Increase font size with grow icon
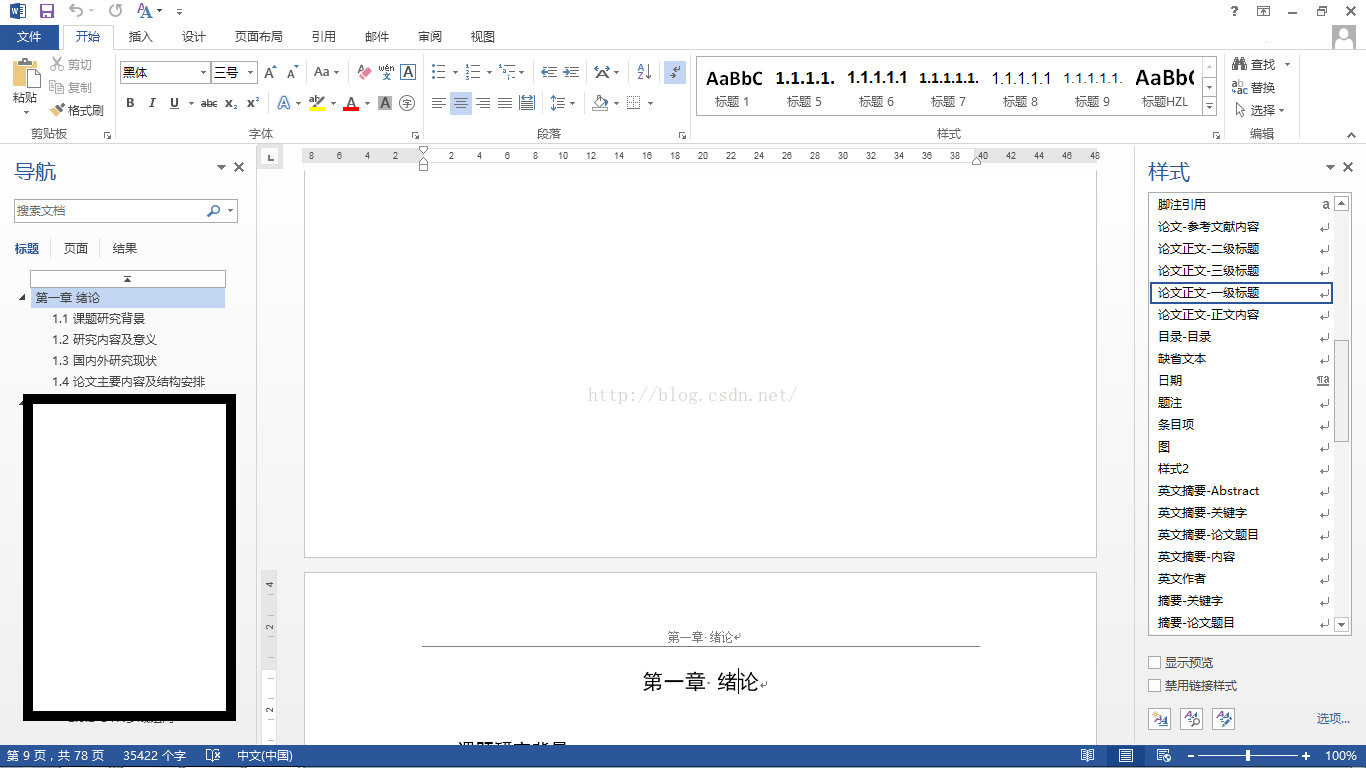This screenshot has height=768, width=1366. point(270,72)
